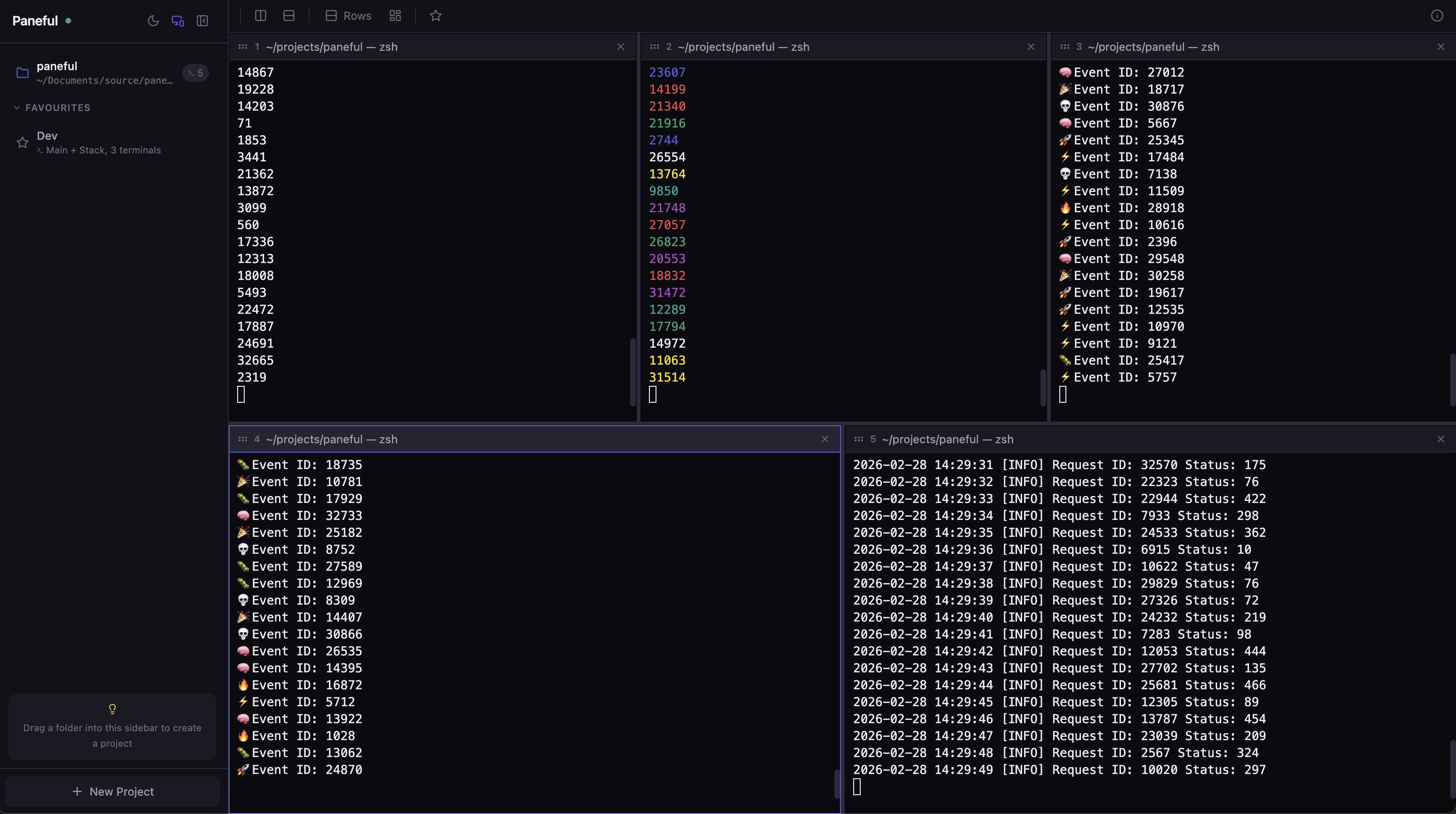Select the pane 5 title tab

(x=946, y=439)
